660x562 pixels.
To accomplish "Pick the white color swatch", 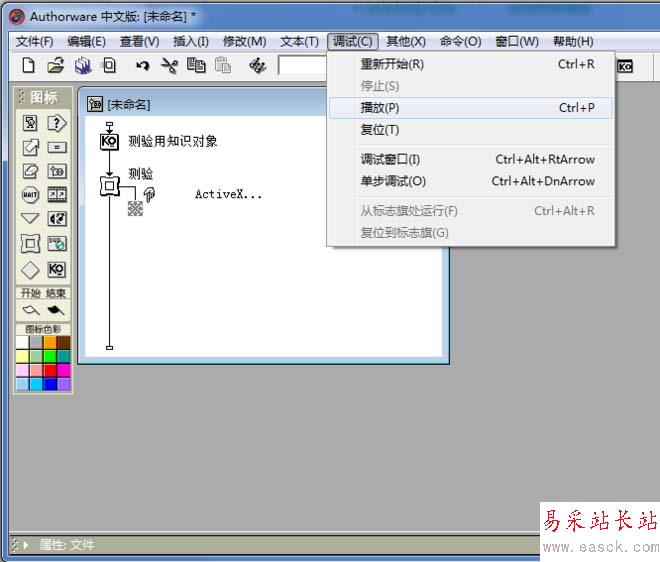I will (x=22, y=342).
